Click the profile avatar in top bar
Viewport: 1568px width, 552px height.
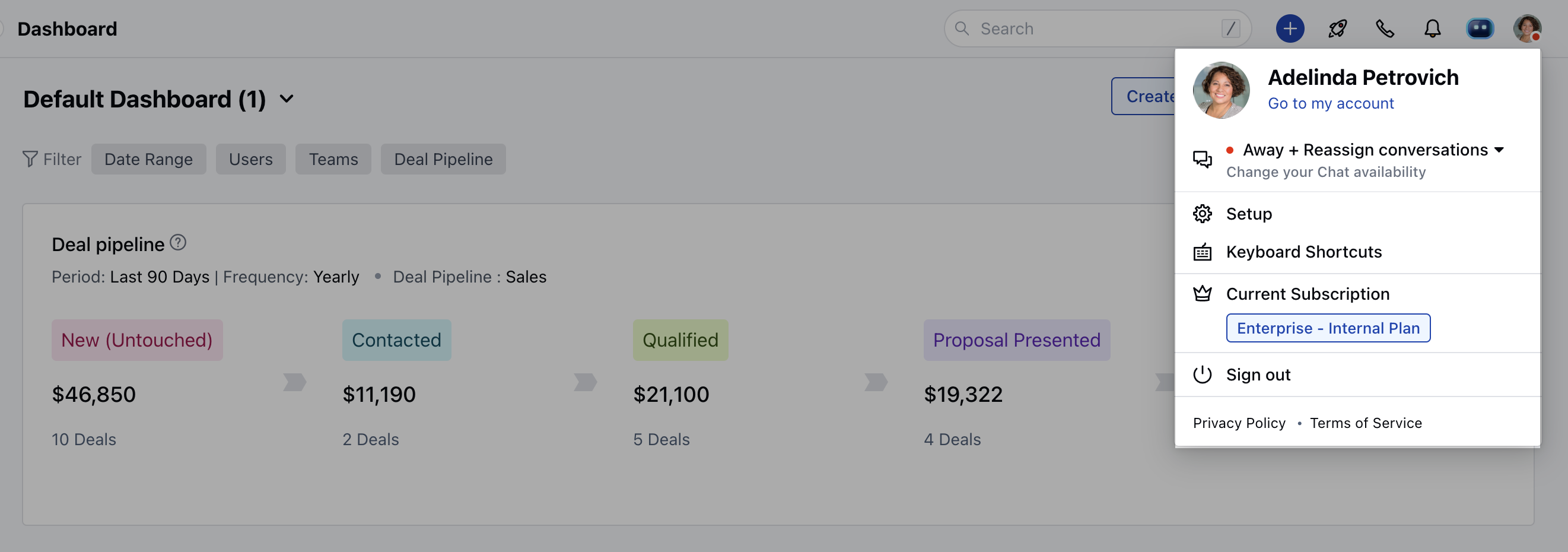pyautogui.click(x=1526, y=28)
